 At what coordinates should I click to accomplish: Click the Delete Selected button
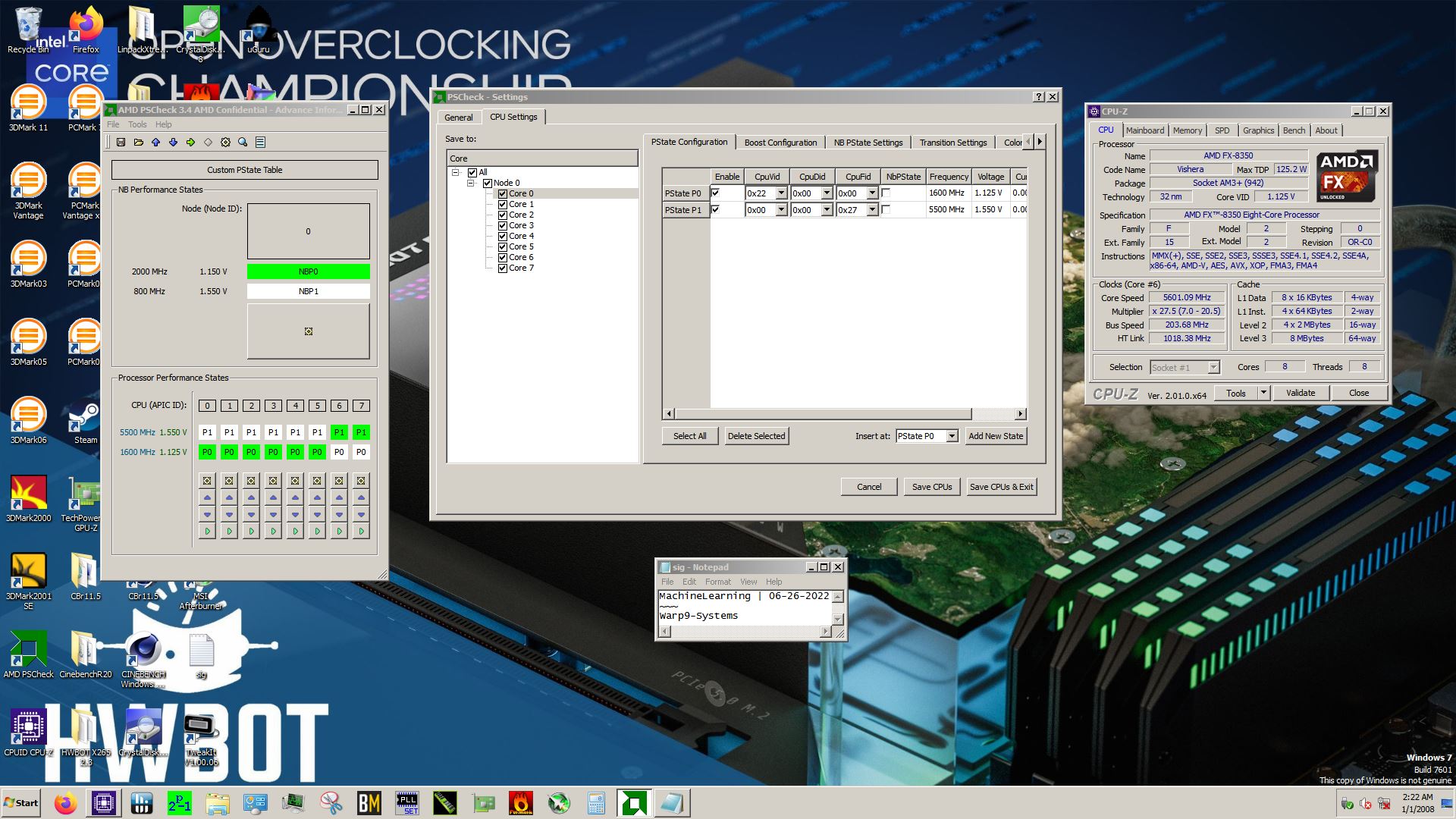[x=756, y=436]
